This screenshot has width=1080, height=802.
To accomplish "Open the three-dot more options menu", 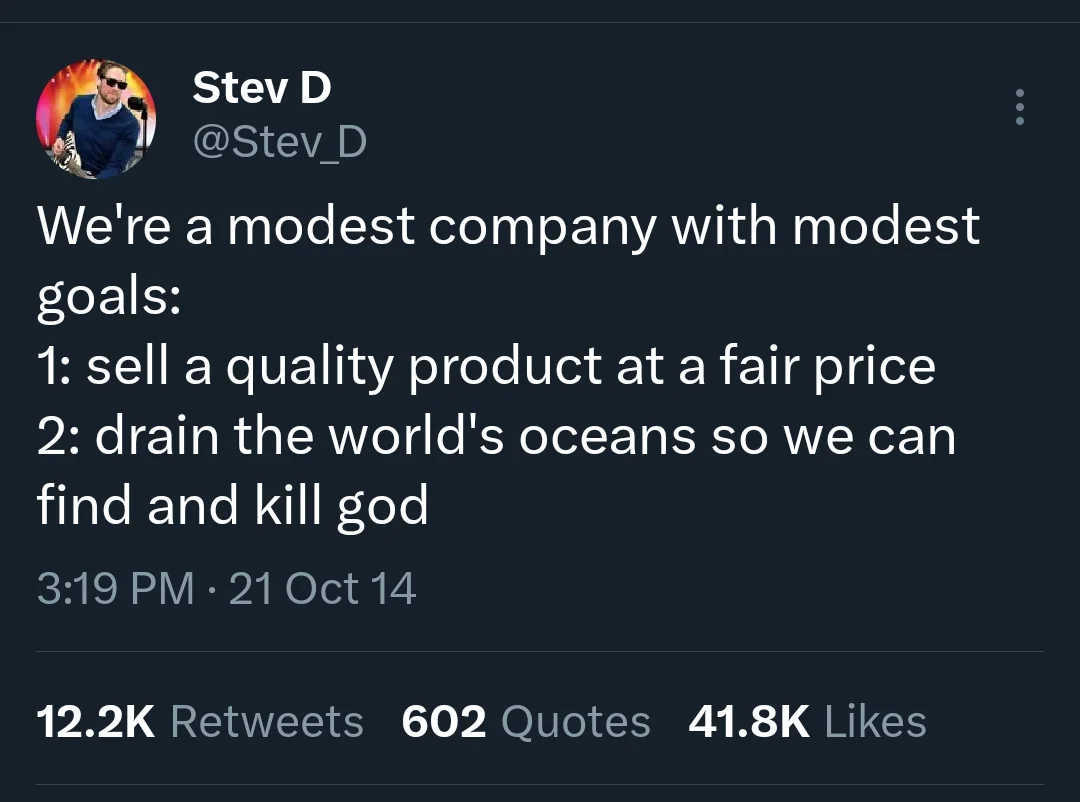I will [1019, 107].
